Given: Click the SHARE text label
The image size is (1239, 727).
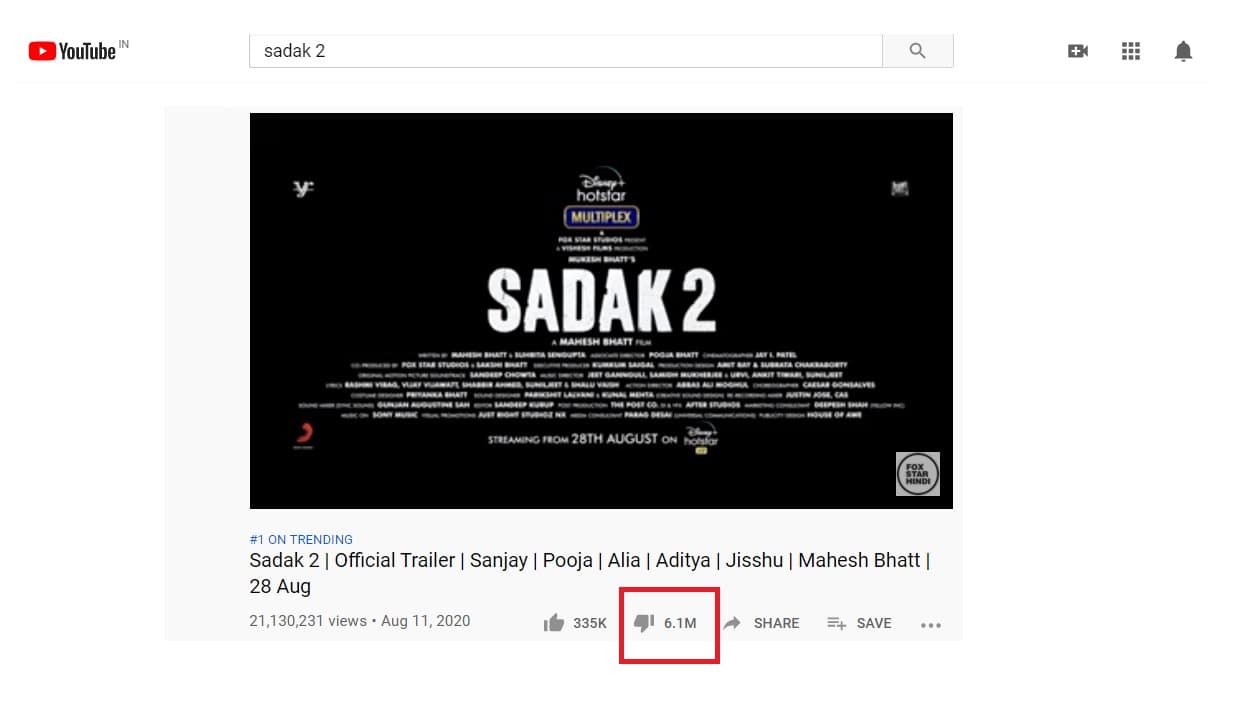Looking at the screenshot, I should 776,623.
